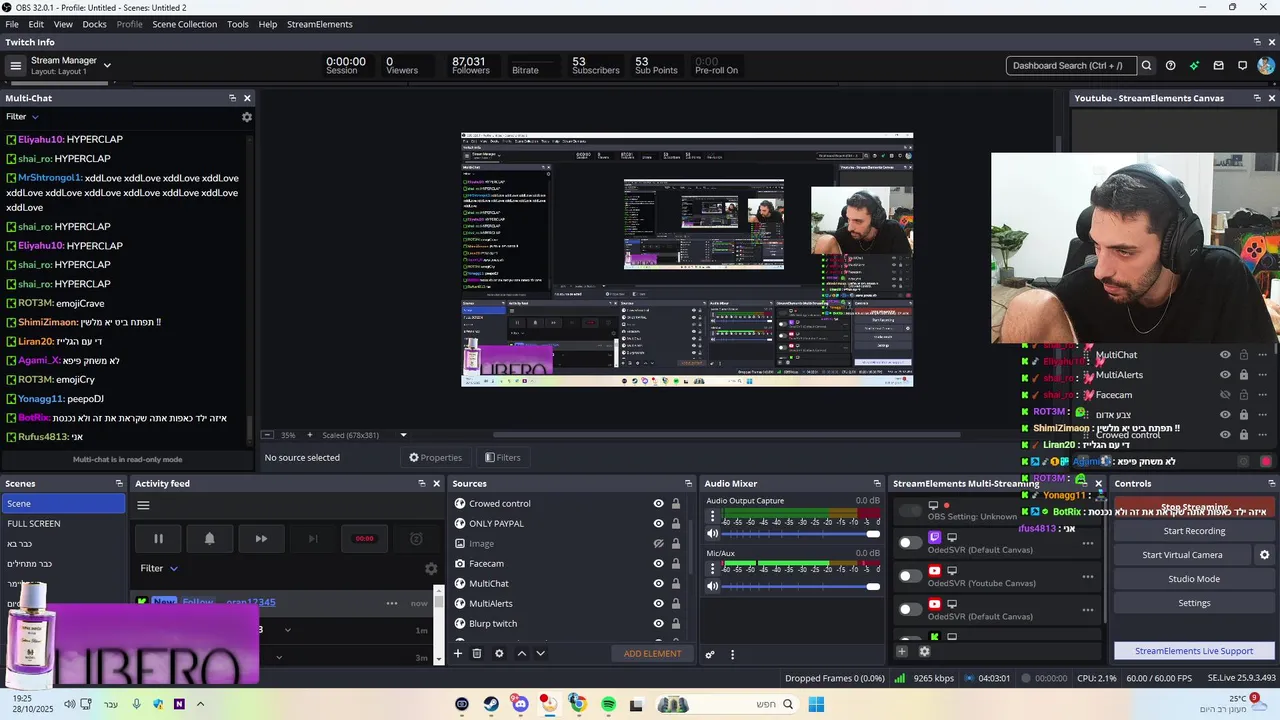Pause the Activity feed alerts
Image resolution: width=1280 pixels, height=720 pixels.
[158, 538]
